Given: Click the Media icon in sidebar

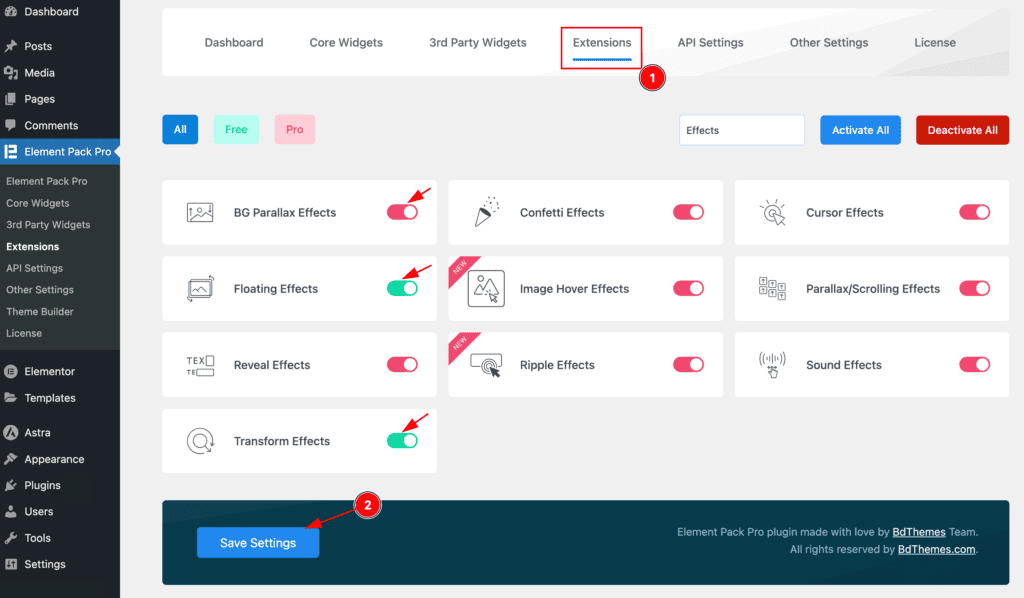Looking at the screenshot, I should click(x=10, y=73).
